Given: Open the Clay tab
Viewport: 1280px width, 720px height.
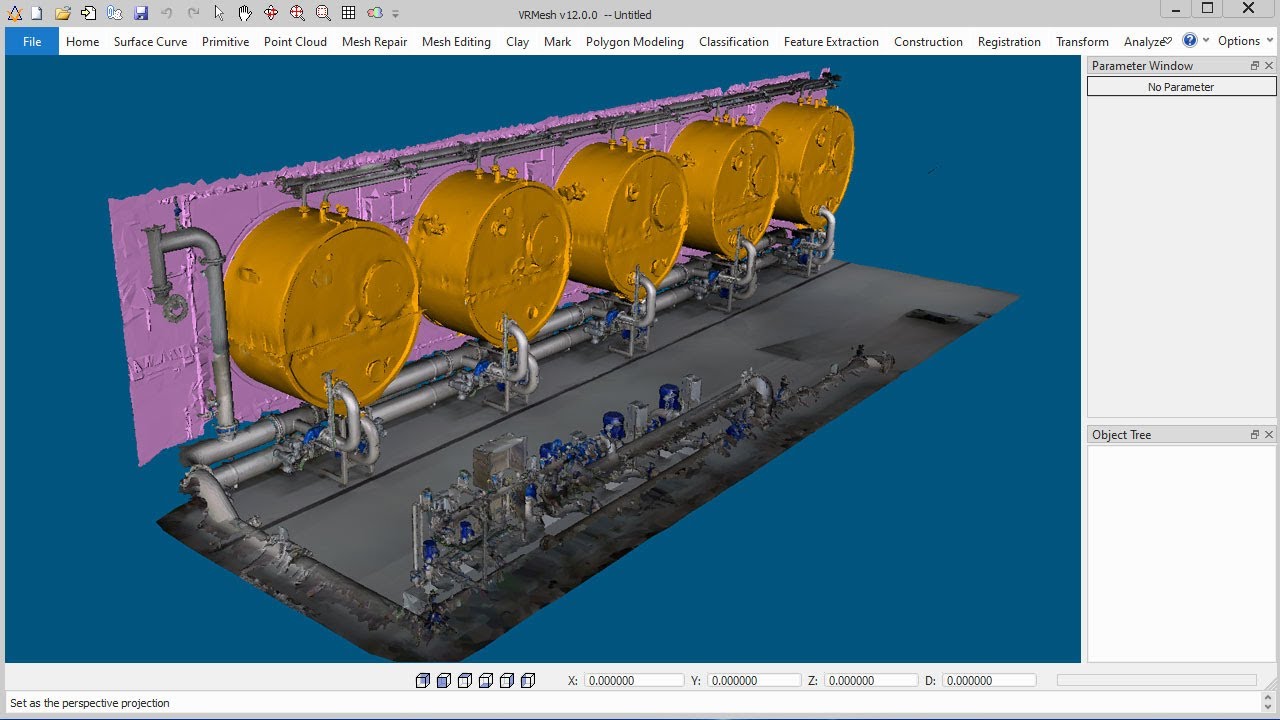Looking at the screenshot, I should click(x=517, y=41).
